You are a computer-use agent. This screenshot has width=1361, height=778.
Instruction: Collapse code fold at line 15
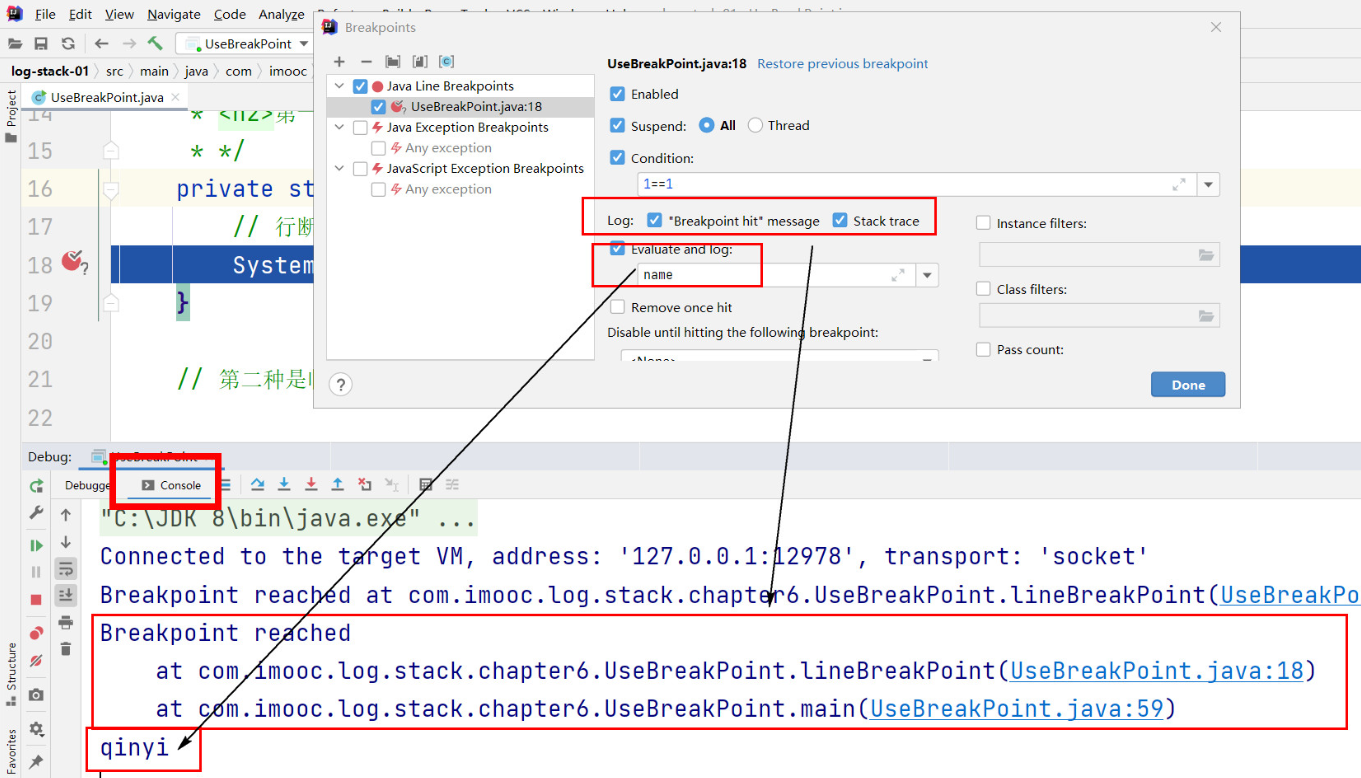coord(111,151)
